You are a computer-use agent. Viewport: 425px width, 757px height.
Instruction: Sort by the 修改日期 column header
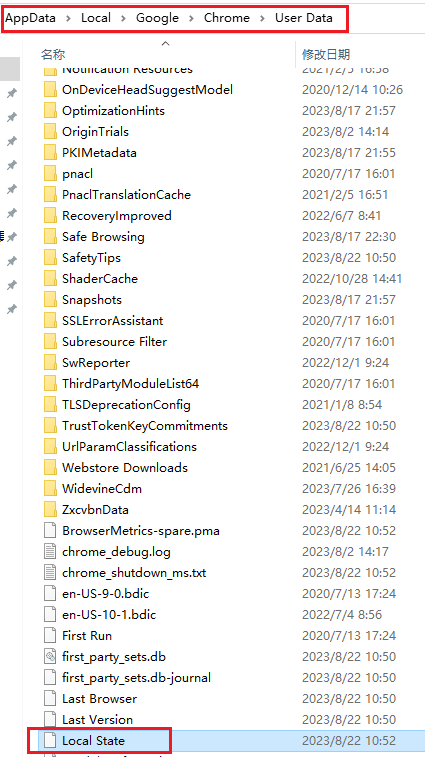[326, 54]
